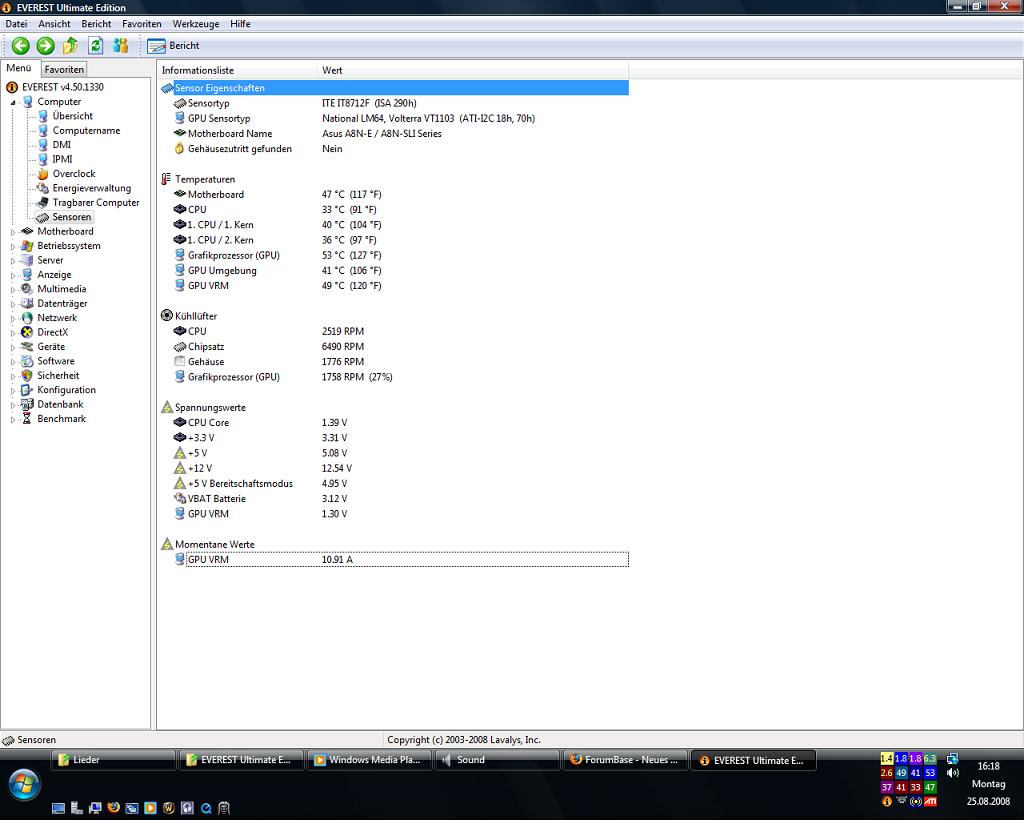Click the Momentane Werte warning icon

[x=167, y=544]
